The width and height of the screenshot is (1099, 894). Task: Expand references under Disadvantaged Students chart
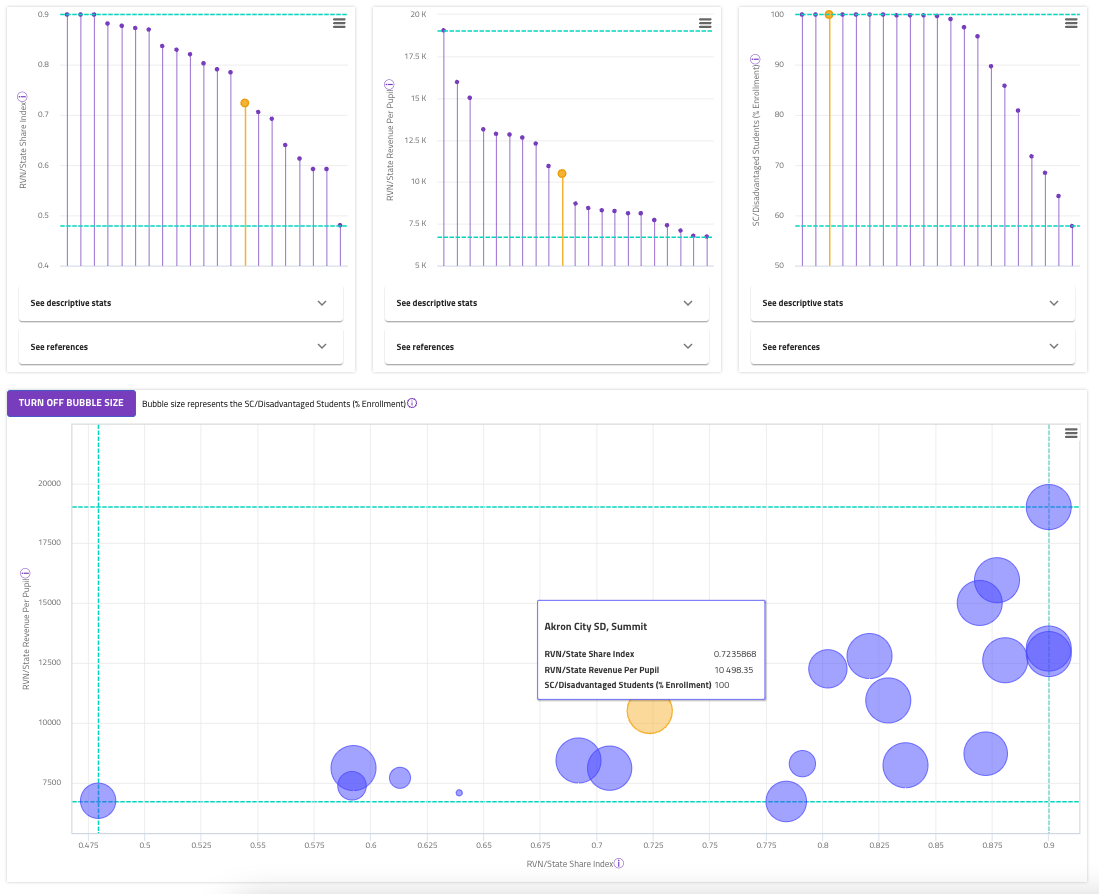click(913, 347)
